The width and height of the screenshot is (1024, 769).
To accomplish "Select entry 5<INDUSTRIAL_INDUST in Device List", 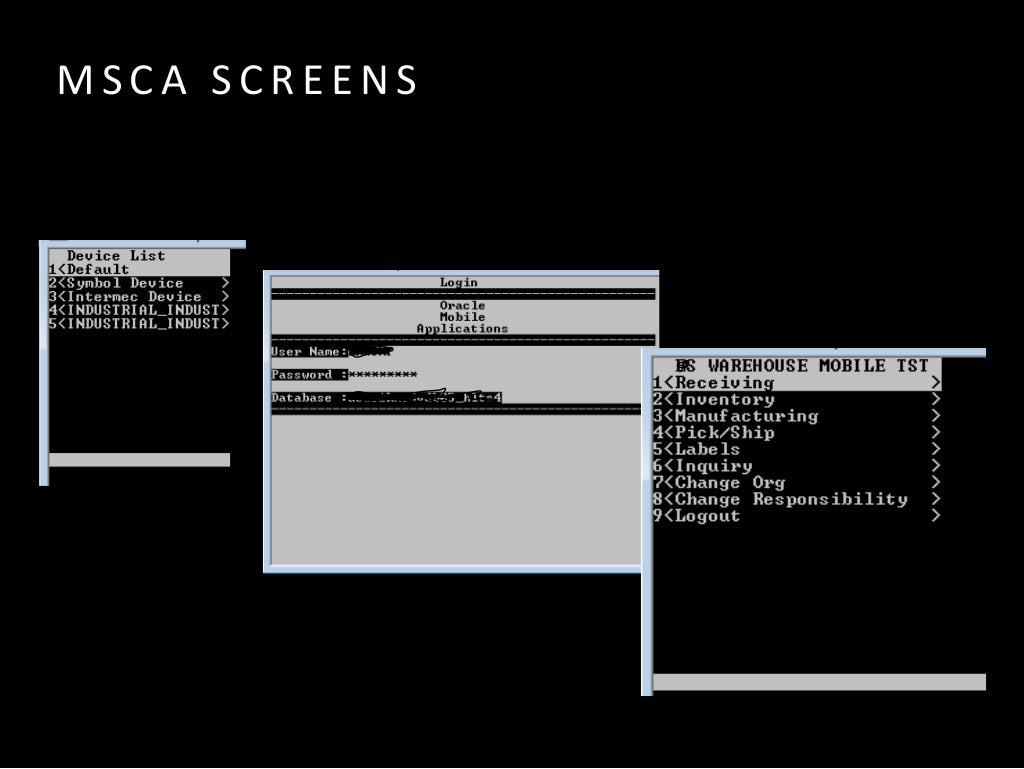I will 139,324.
